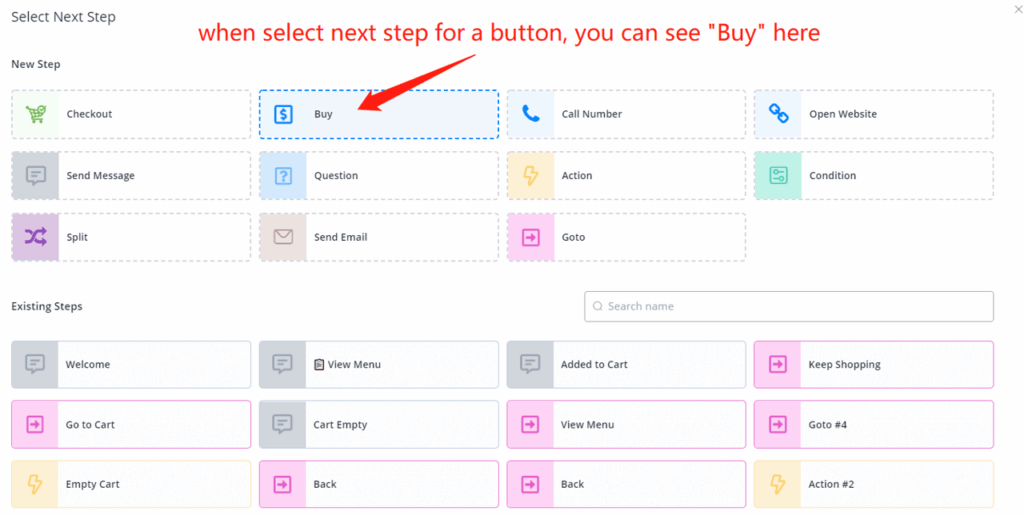The image size is (1024, 515).
Task: Click the Open Website link icon
Action: coord(778,114)
